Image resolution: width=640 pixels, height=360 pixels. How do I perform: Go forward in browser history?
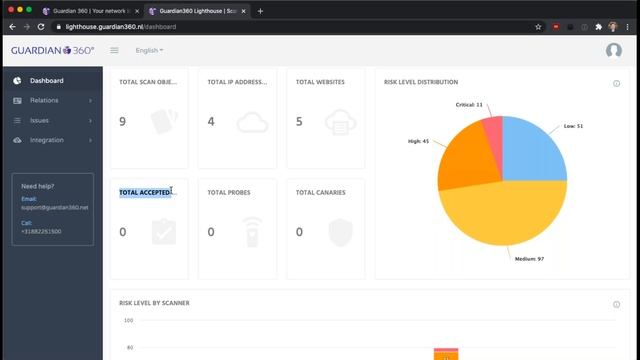coord(27,27)
